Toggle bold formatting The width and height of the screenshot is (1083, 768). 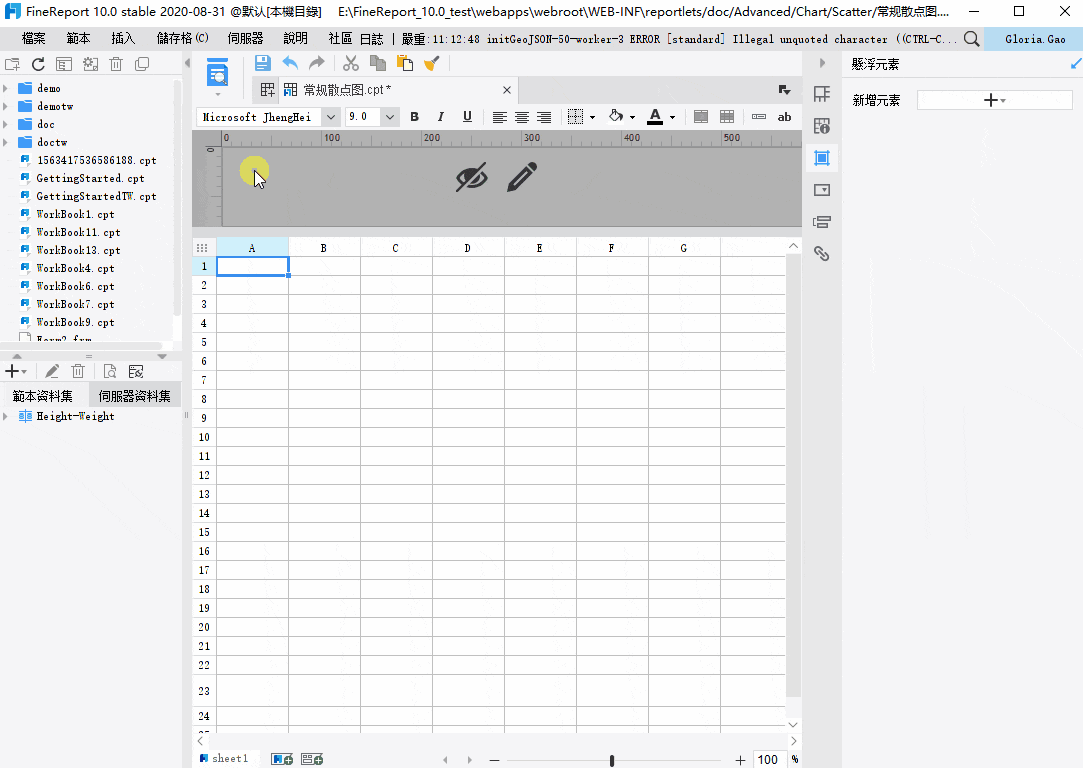(x=414, y=117)
